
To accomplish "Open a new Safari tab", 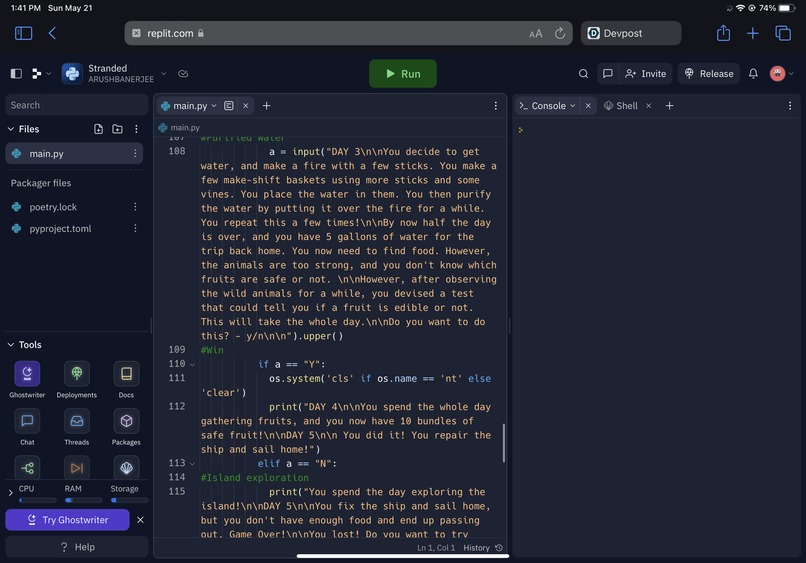I will pos(753,33).
